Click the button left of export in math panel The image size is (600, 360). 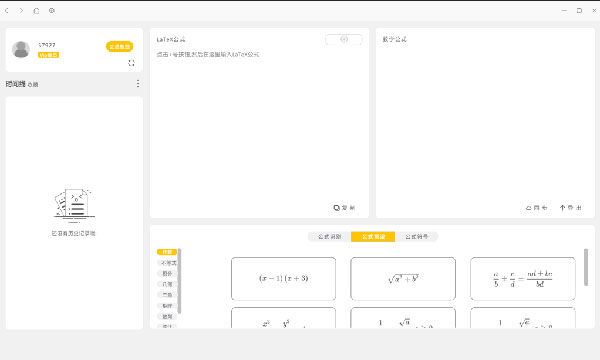(536, 208)
